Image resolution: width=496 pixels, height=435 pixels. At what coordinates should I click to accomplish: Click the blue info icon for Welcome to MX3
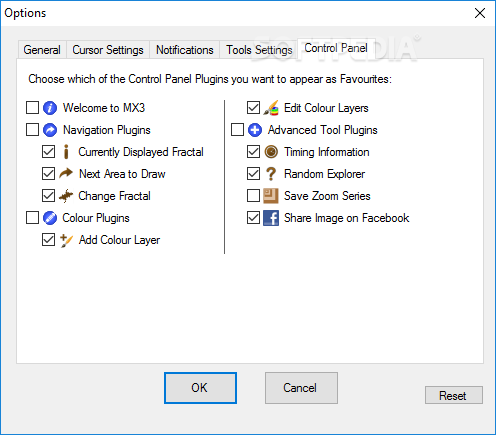50,108
